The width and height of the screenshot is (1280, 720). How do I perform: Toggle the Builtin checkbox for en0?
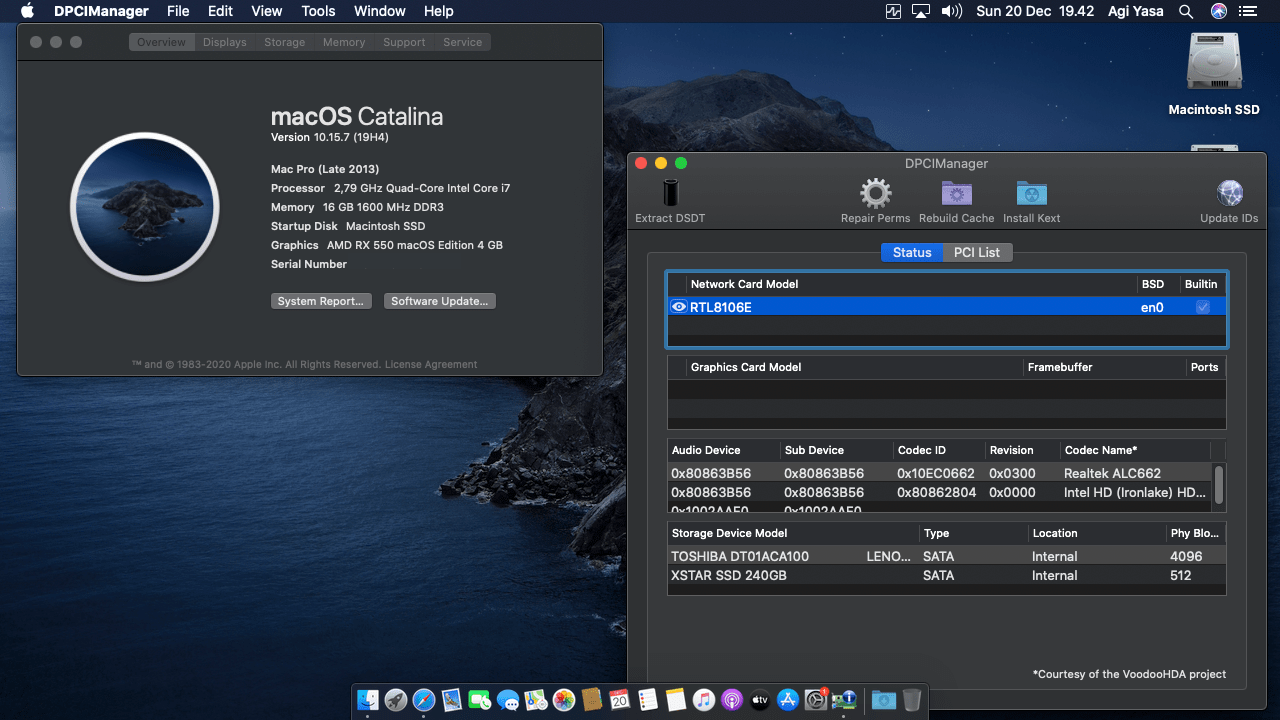point(1203,307)
